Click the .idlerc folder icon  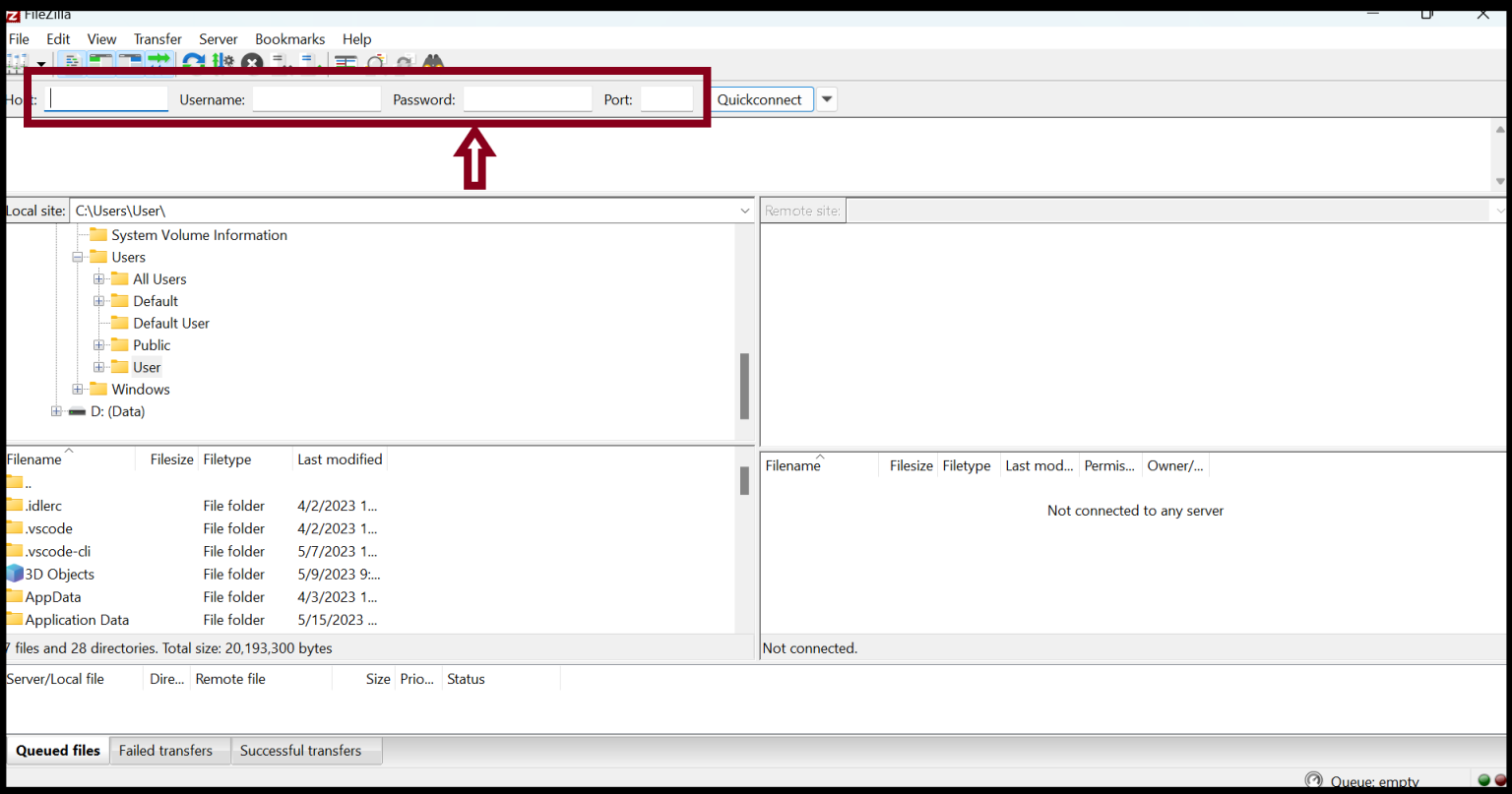[x=14, y=505]
